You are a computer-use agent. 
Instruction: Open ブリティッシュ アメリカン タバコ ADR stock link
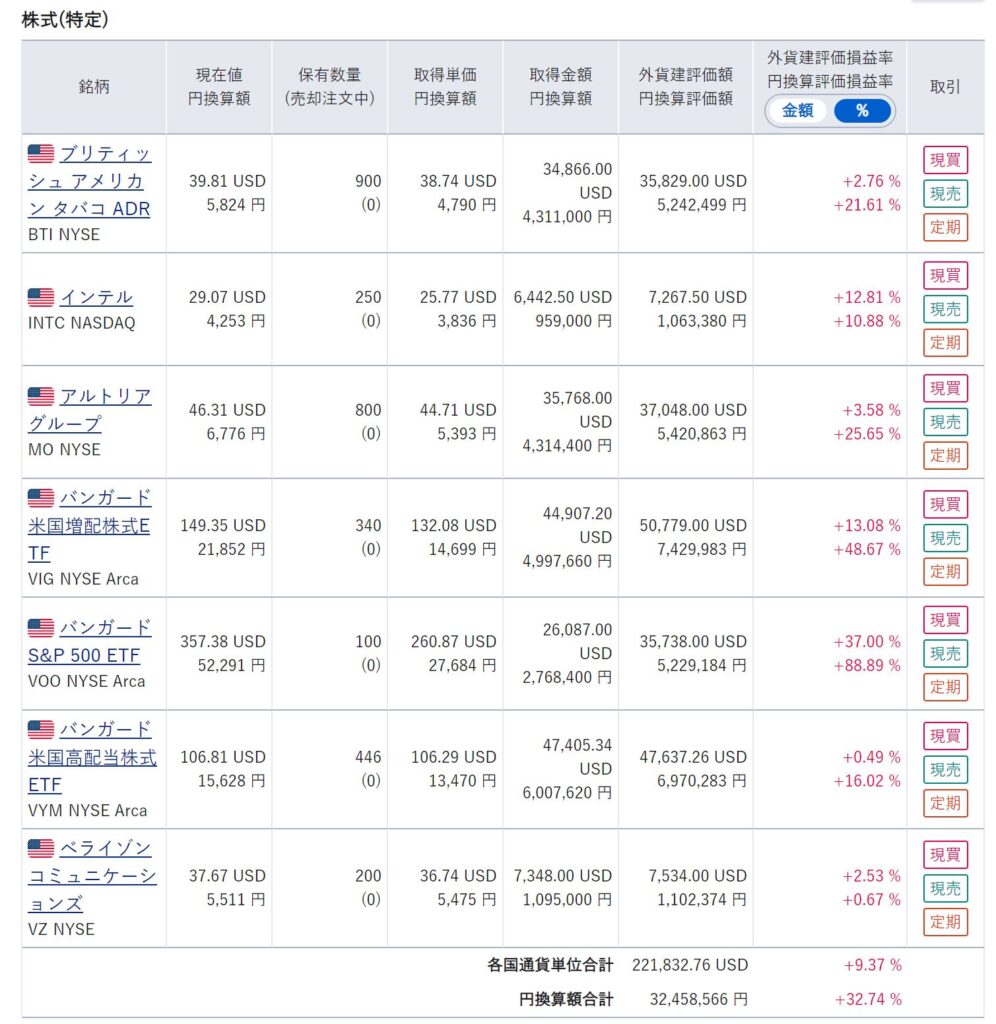click(89, 181)
